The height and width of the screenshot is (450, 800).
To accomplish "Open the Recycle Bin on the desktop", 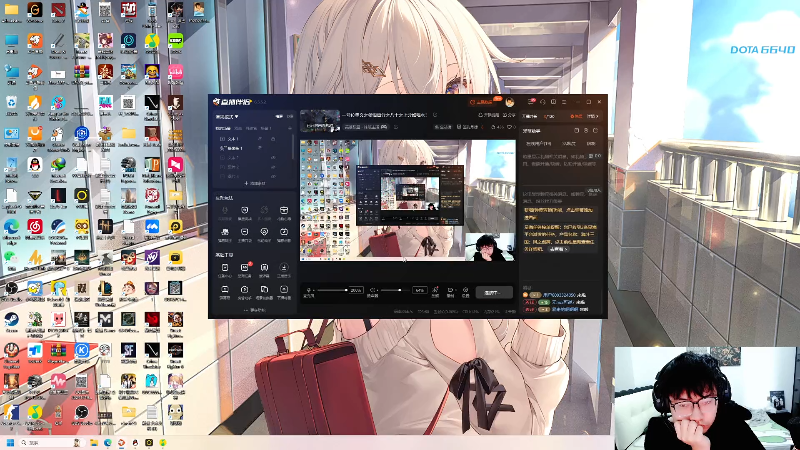I will tap(11, 105).
